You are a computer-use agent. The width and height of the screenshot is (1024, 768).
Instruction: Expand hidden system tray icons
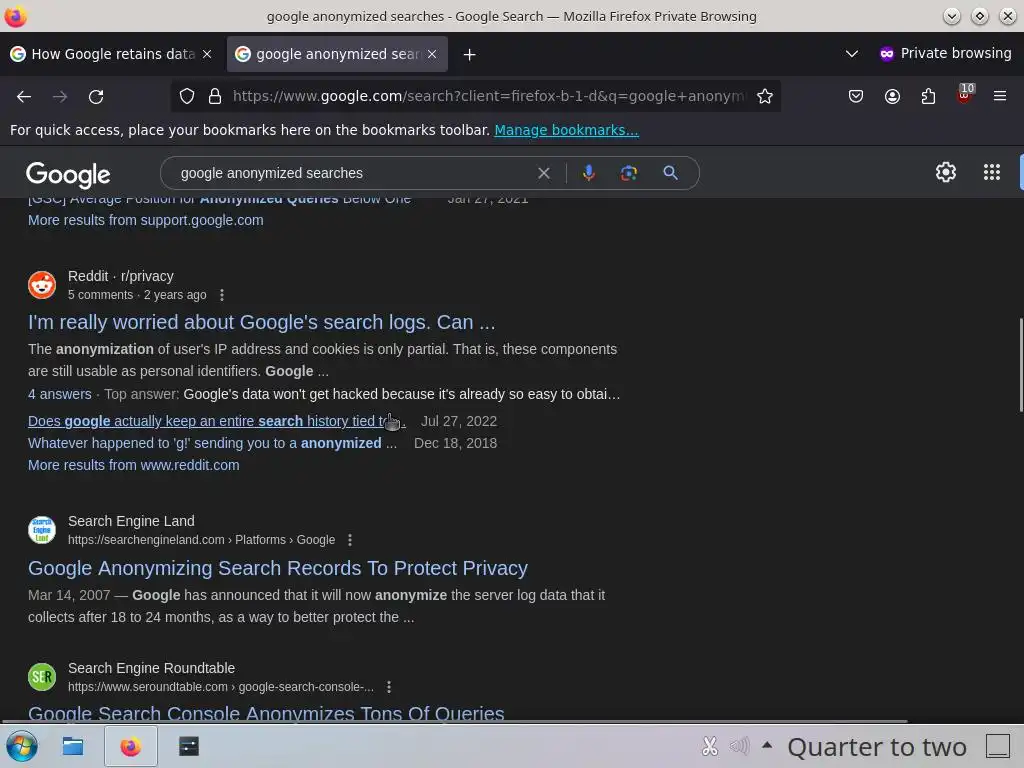click(x=767, y=744)
